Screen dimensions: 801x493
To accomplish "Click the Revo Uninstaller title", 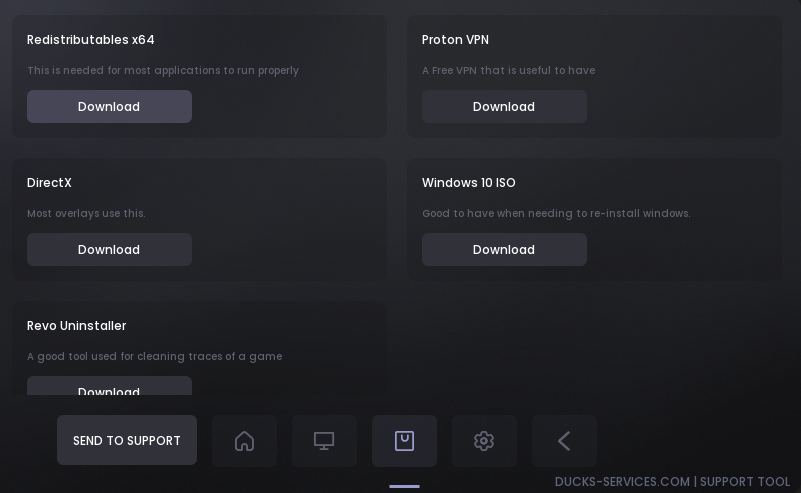I will click(77, 326).
